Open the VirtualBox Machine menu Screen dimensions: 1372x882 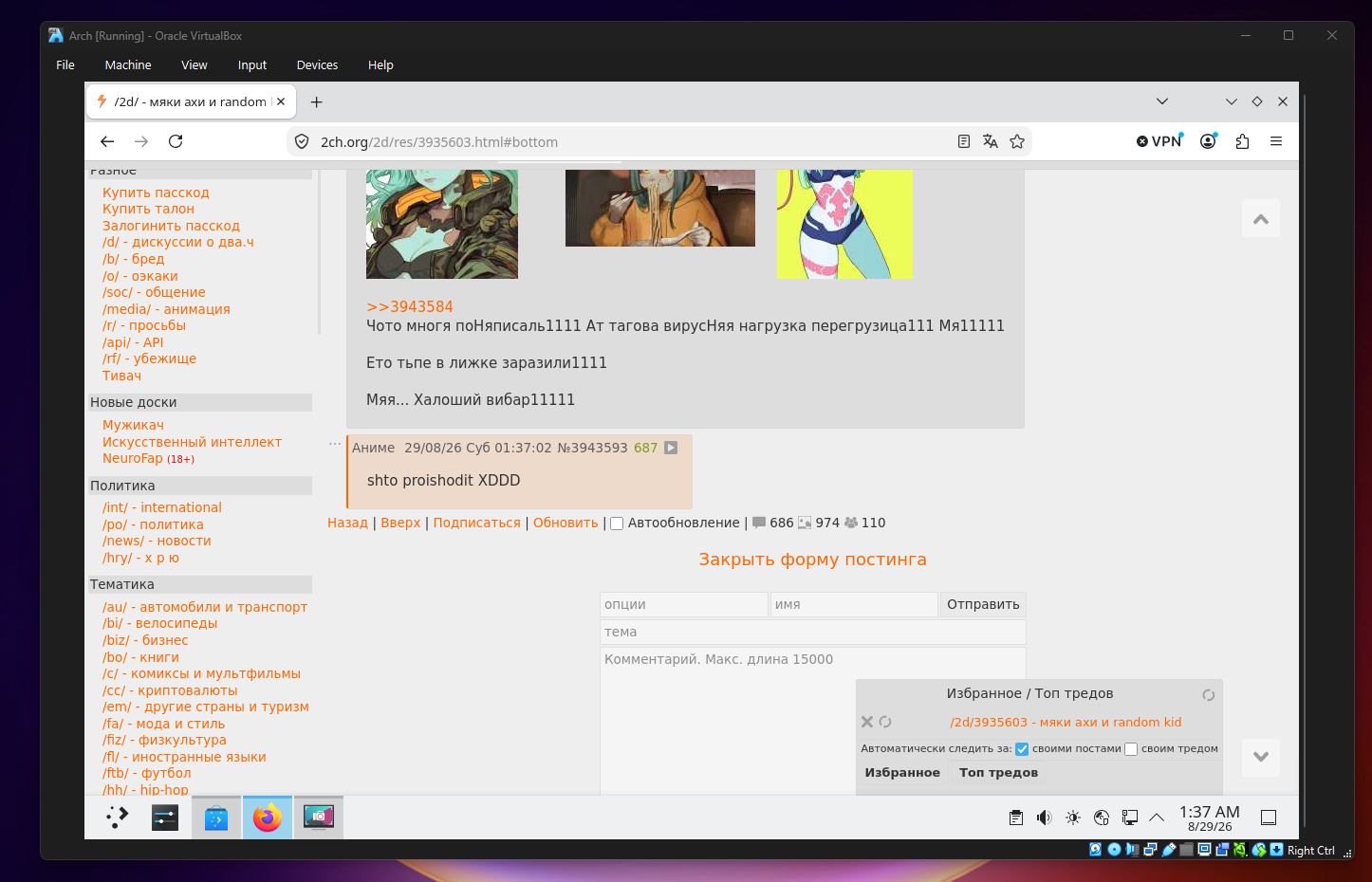tap(128, 65)
